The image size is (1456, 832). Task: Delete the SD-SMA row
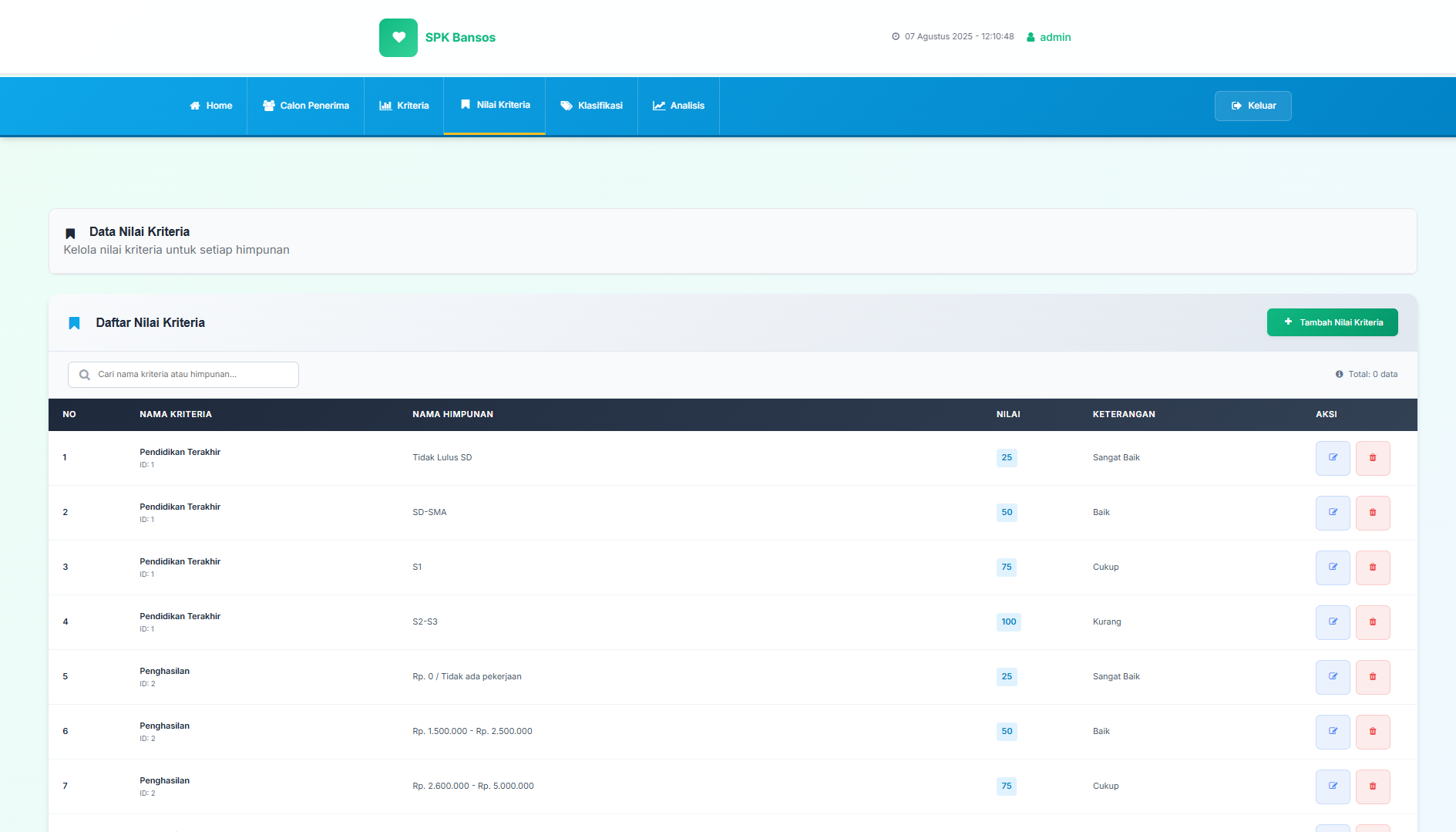1373,513
